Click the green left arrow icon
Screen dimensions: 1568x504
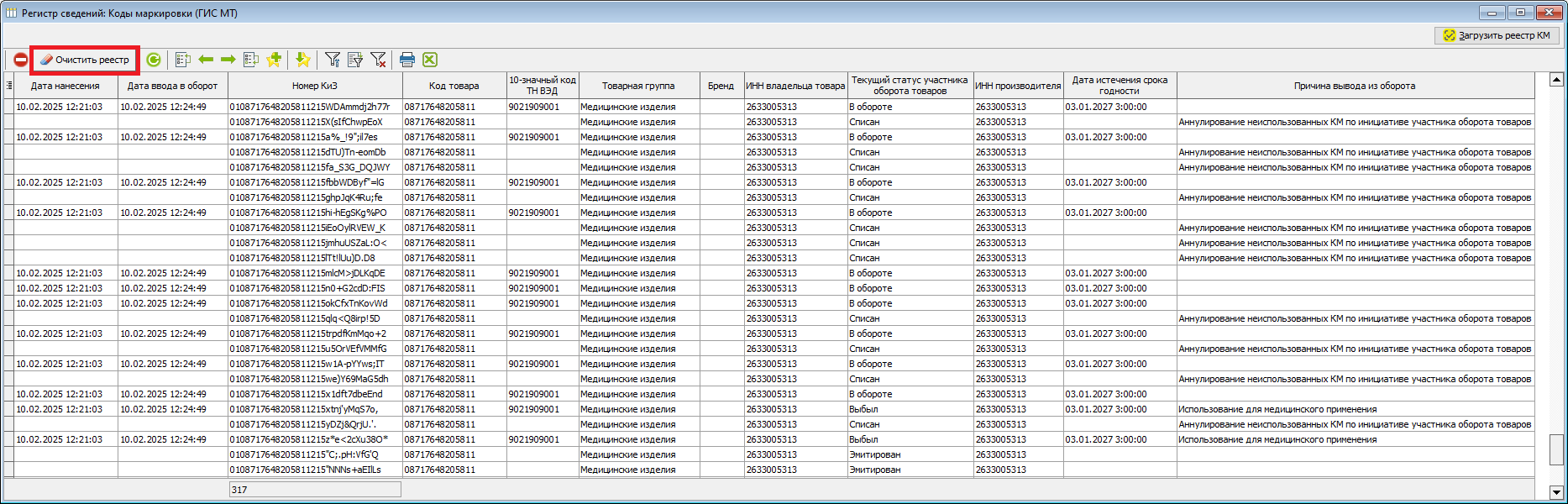pos(206,60)
